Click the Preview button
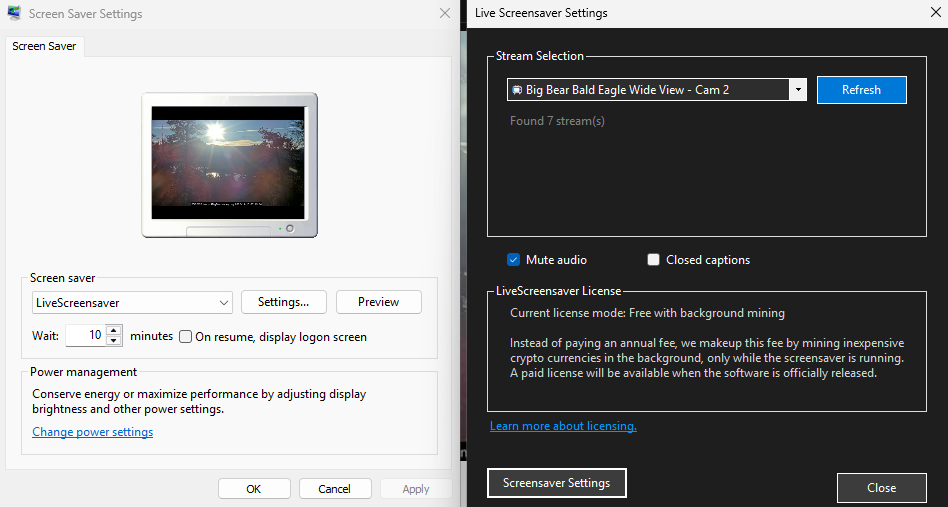 [378, 302]
